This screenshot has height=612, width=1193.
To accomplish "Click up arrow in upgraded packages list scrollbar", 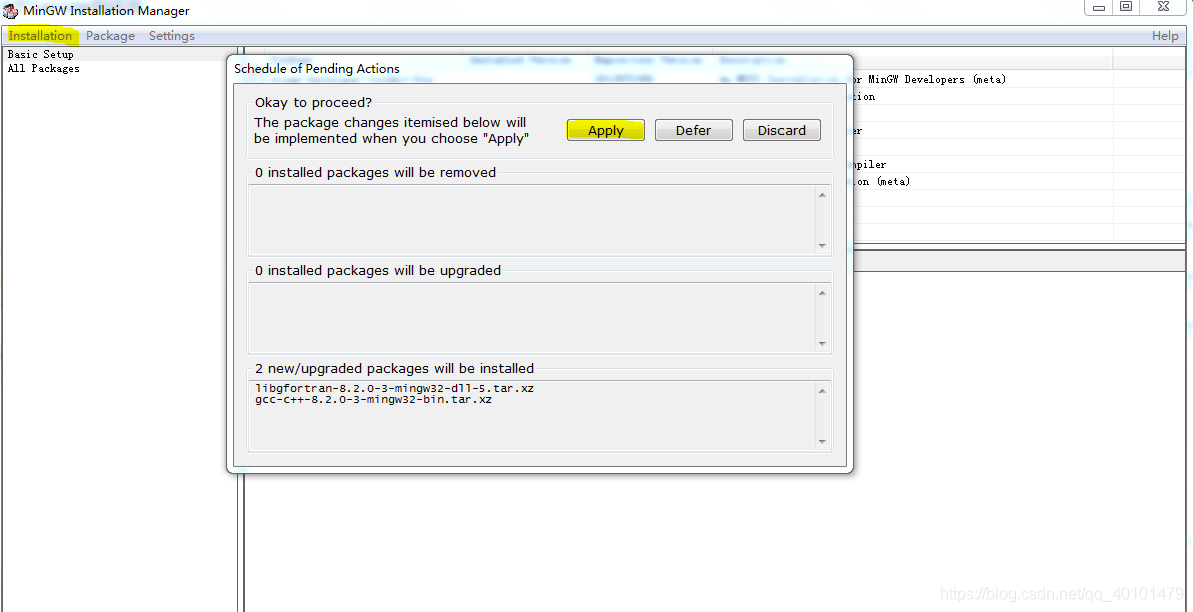I will pos(822,293).
